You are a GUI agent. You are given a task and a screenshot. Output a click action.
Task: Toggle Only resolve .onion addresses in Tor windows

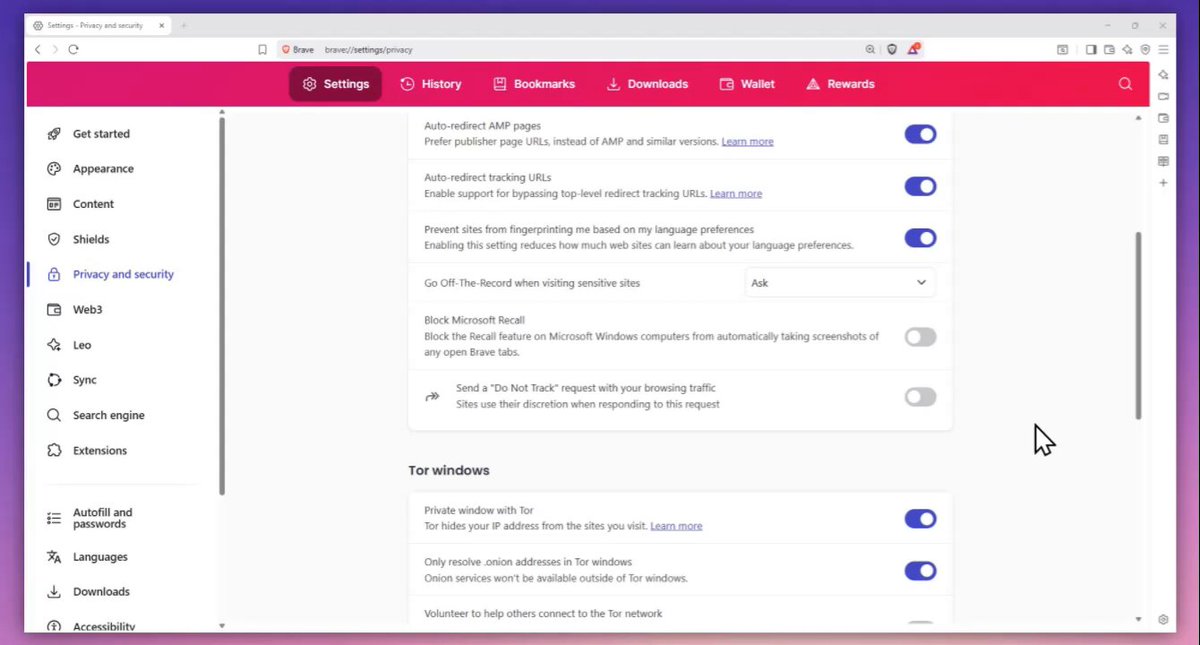[x=920, y=570]
